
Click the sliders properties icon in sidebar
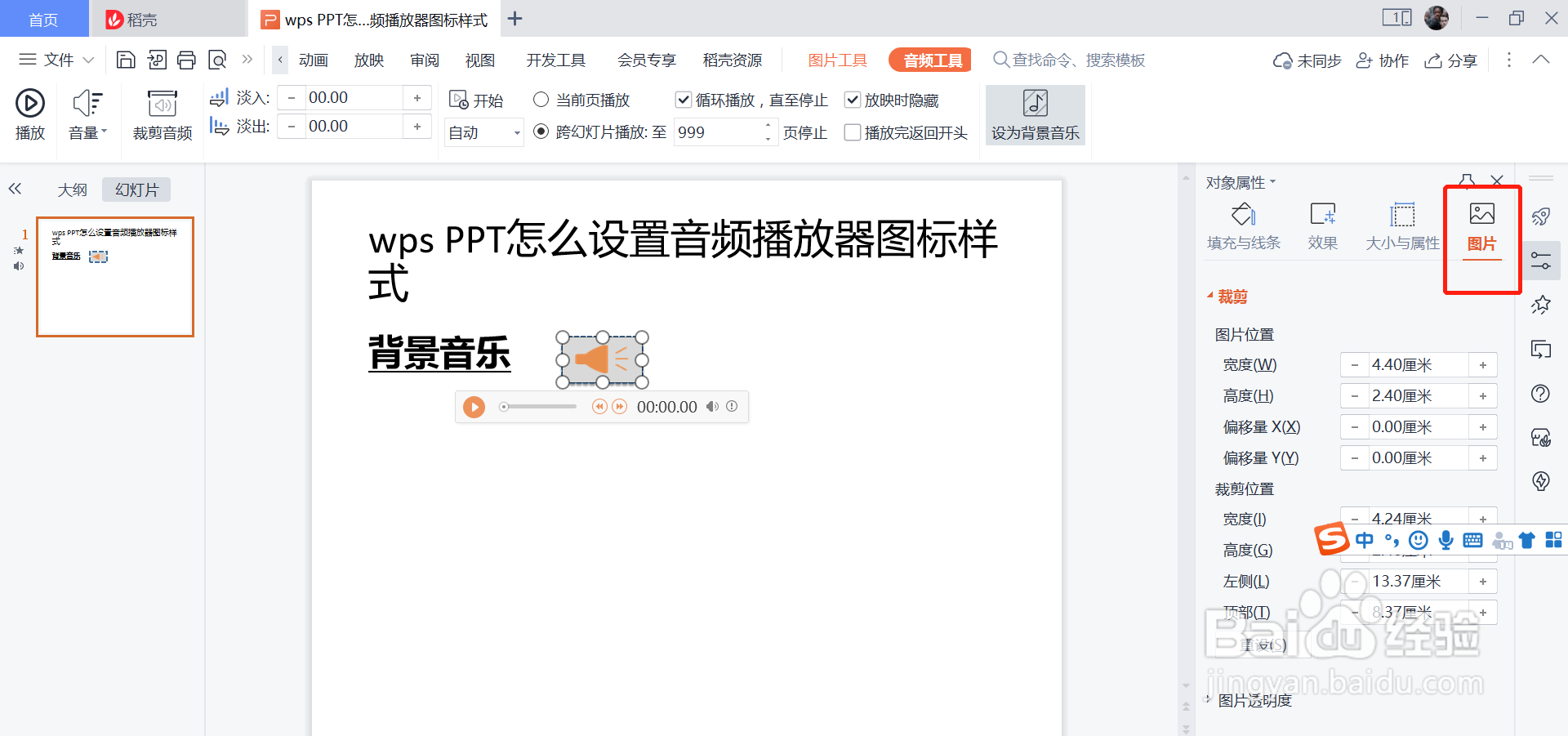1541,261
